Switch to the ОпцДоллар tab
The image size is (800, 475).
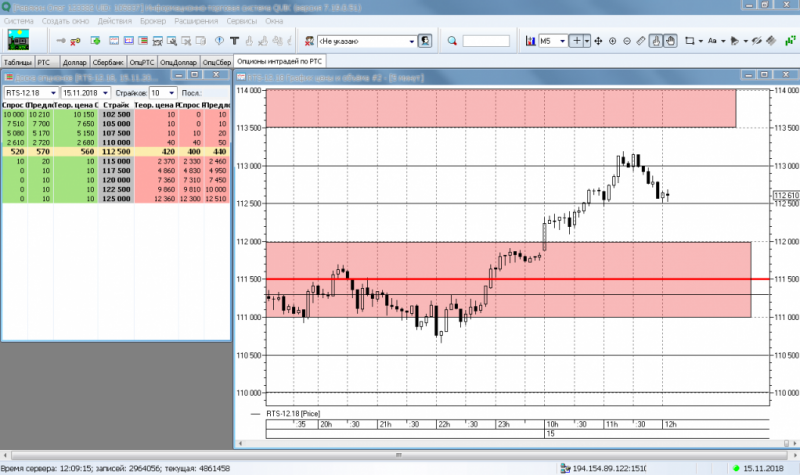pyautogui.click(x=179, y=62)
